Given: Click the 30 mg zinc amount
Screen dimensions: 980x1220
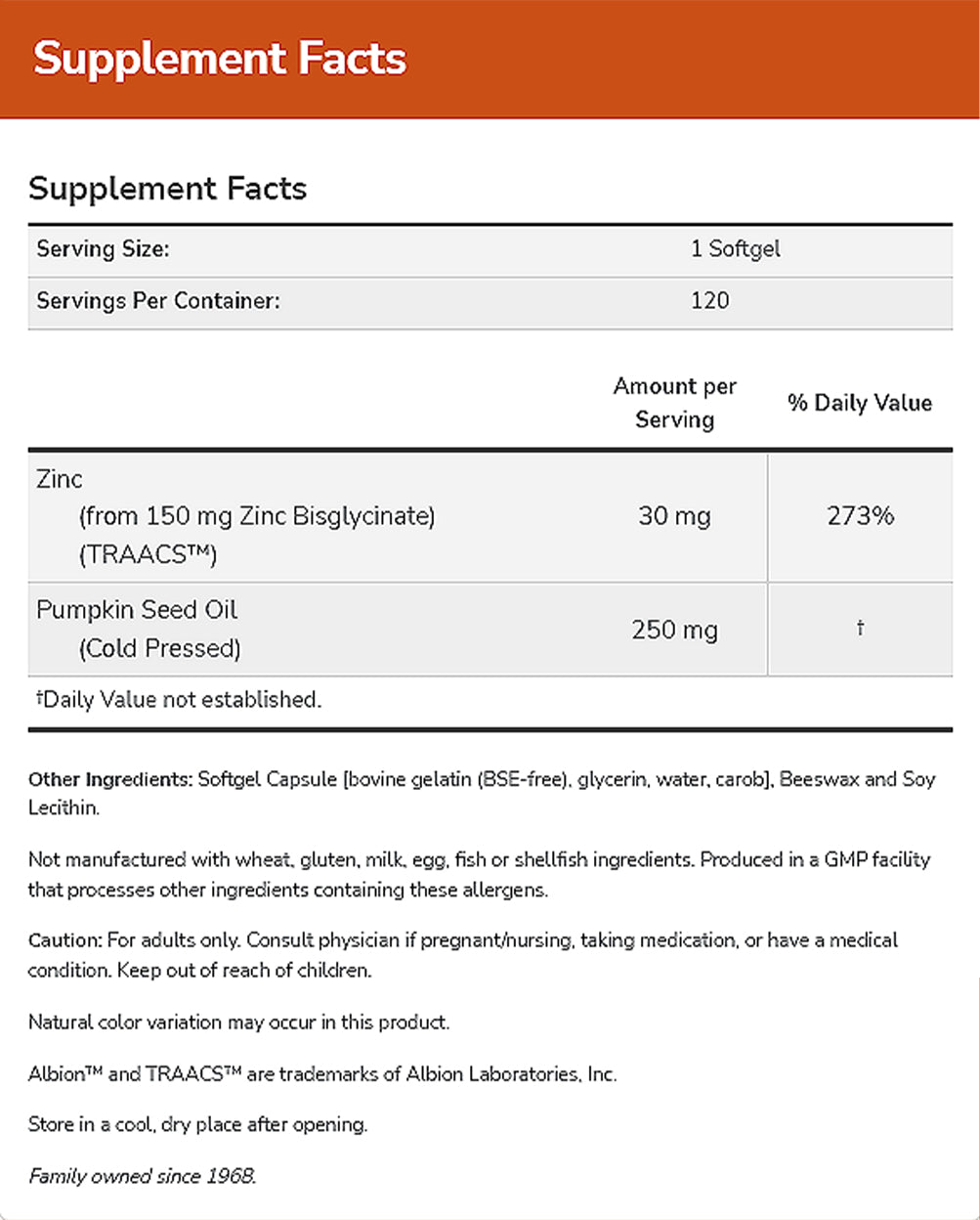Looking at the screenshot, I should point(674,516).
